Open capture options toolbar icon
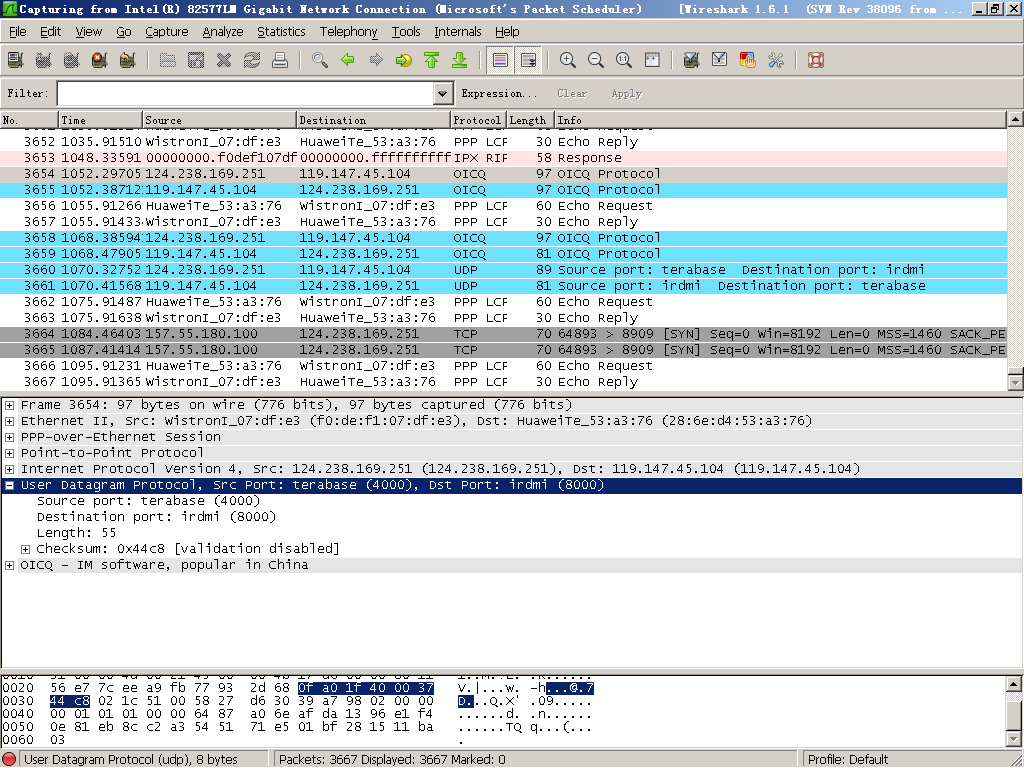This screenshot has width=1024, height=768. pyautogui.click(x=43, y=60)
